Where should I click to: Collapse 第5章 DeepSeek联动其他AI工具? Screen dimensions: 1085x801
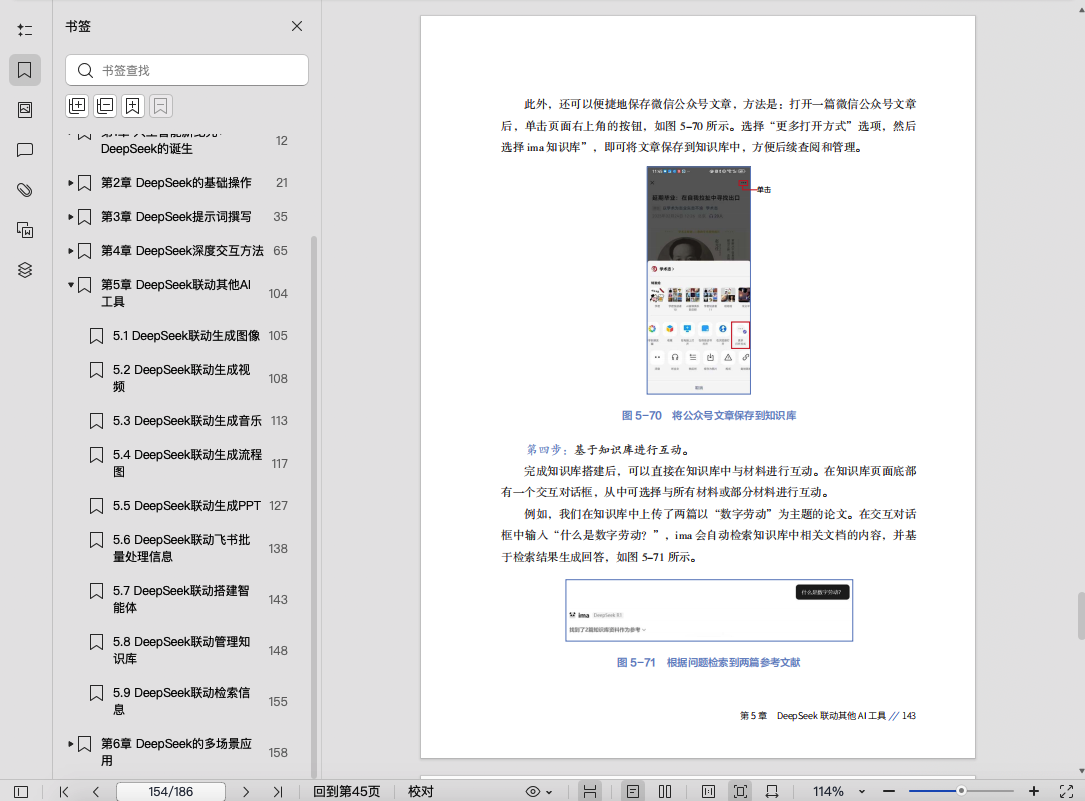[x=71, y=284]
